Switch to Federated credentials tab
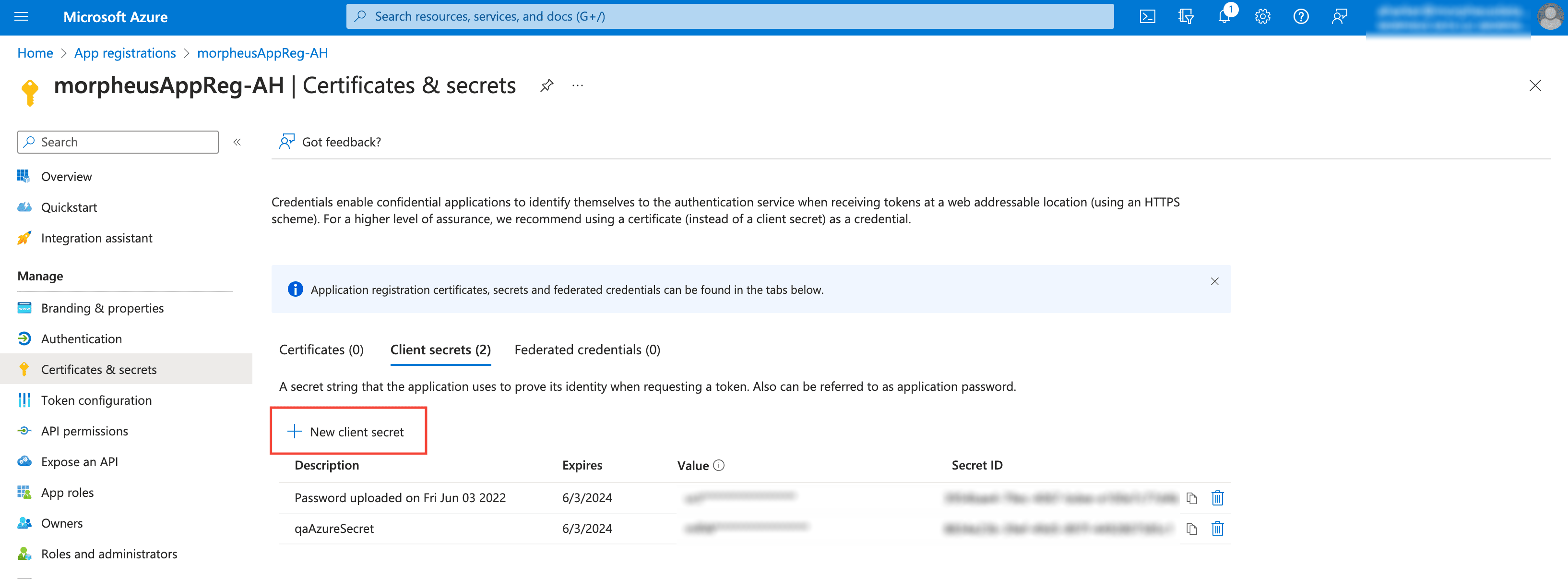The width and height of the screenshot is (1568, 579). (x=587, y=350)
